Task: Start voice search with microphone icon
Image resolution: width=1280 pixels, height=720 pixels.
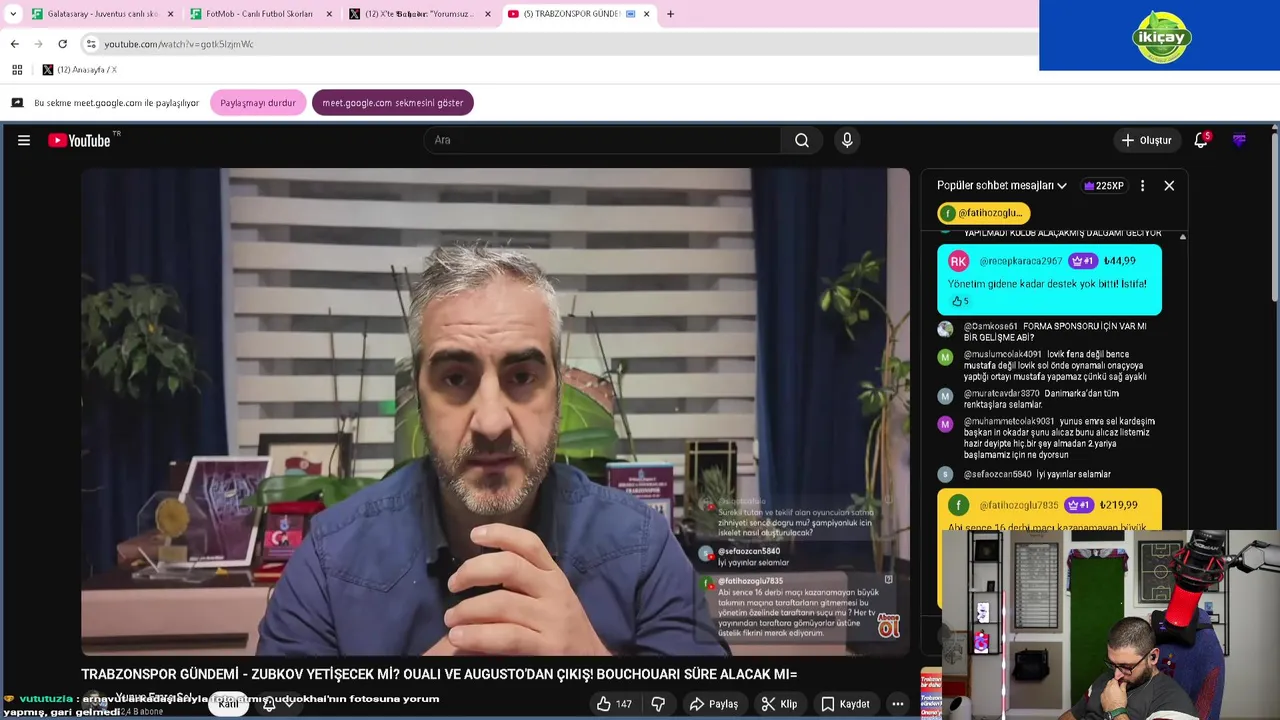Action: (x=847, y=140)
